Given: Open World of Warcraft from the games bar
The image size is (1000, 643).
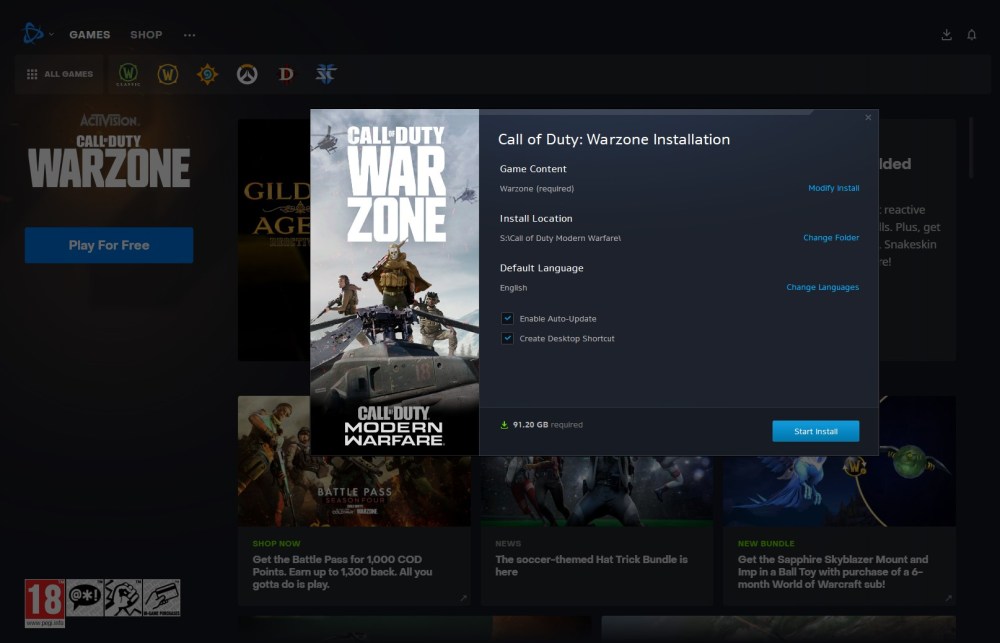Looking at the screenshot, I should pos(167,73).
